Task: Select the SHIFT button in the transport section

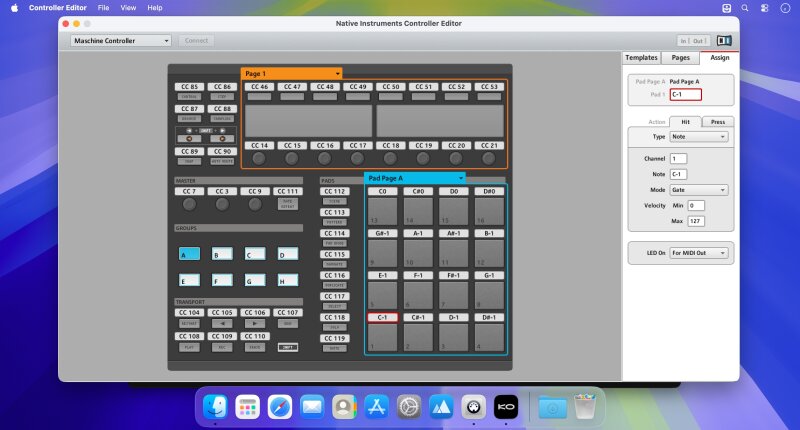Action: (x=288, y=347)
